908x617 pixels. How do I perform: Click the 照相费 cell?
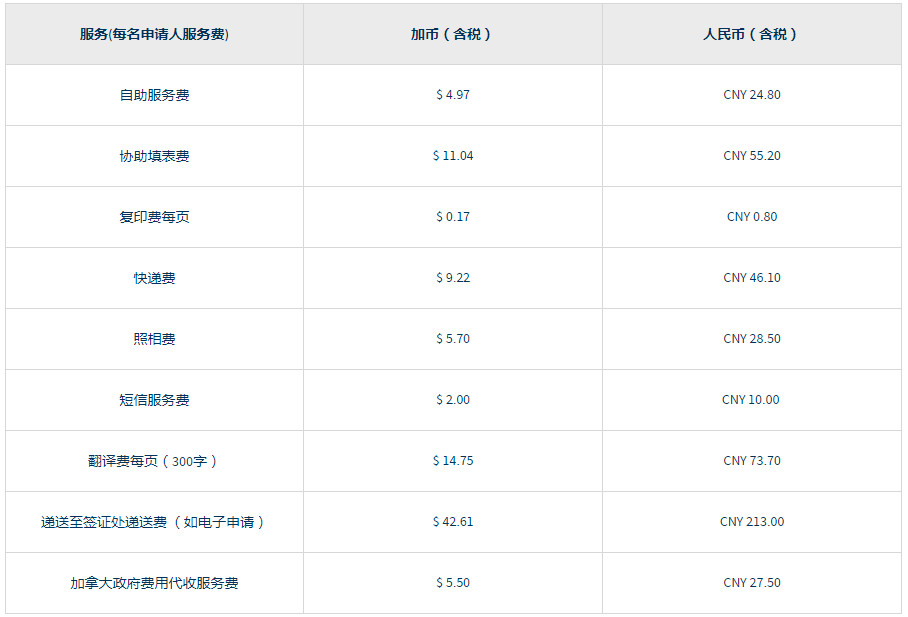pos(152,339)
